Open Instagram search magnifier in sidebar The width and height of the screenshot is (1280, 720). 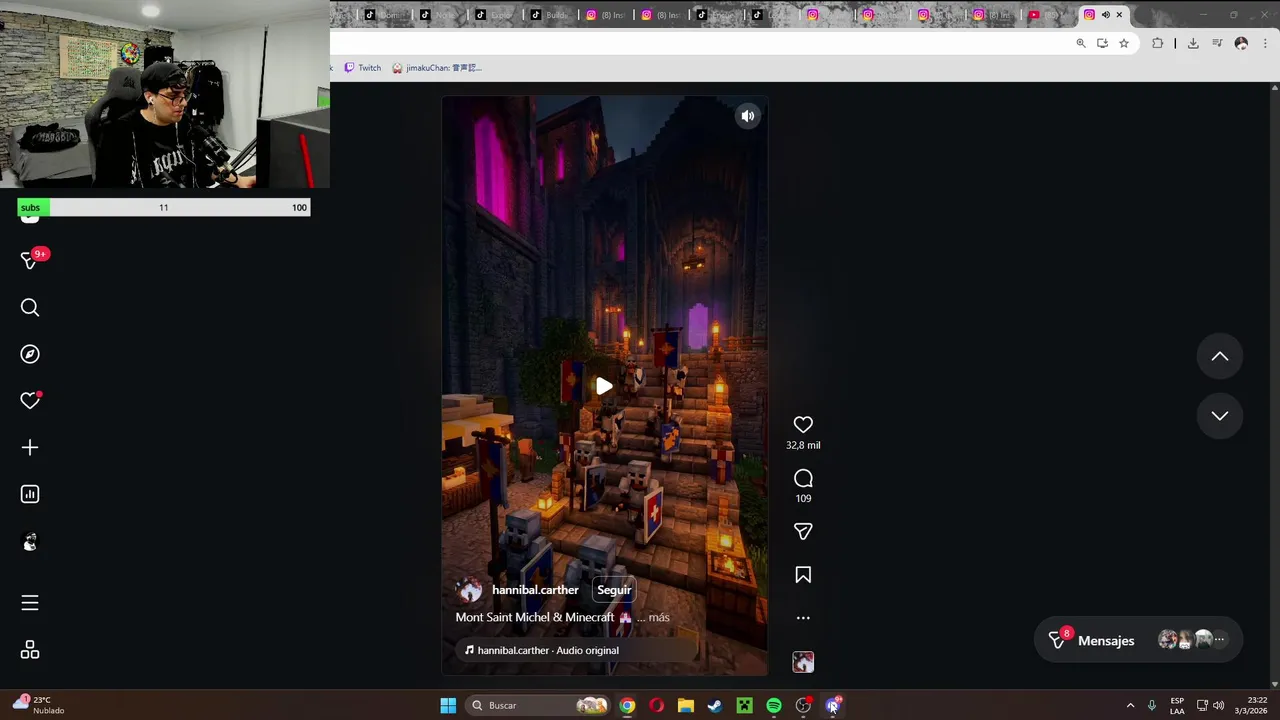(x=30, y=308)
